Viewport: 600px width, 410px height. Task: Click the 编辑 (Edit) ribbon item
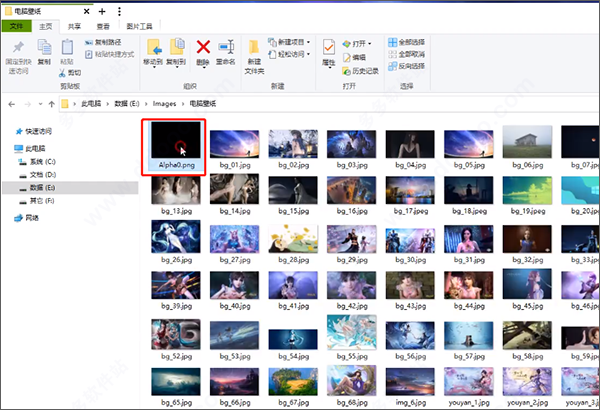[x=354, y=57]
